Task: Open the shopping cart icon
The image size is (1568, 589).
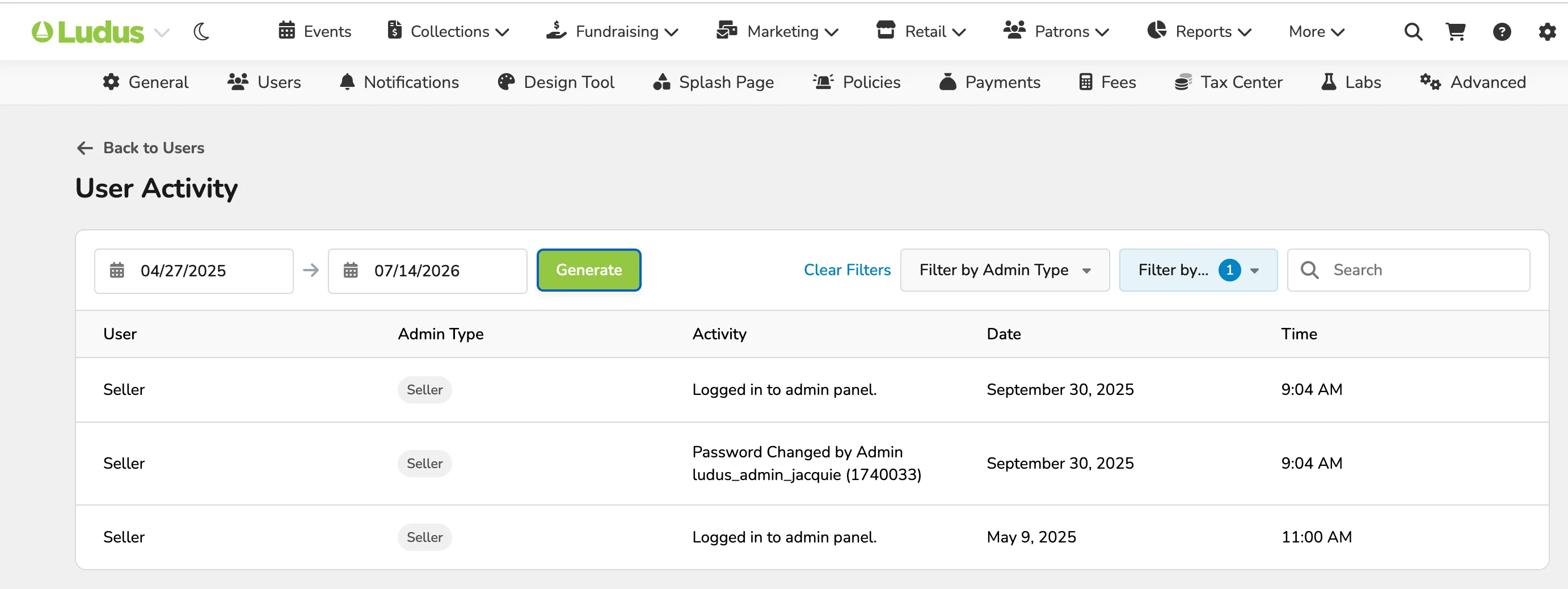Action: pyautogui.click(x=1455, y=32)
